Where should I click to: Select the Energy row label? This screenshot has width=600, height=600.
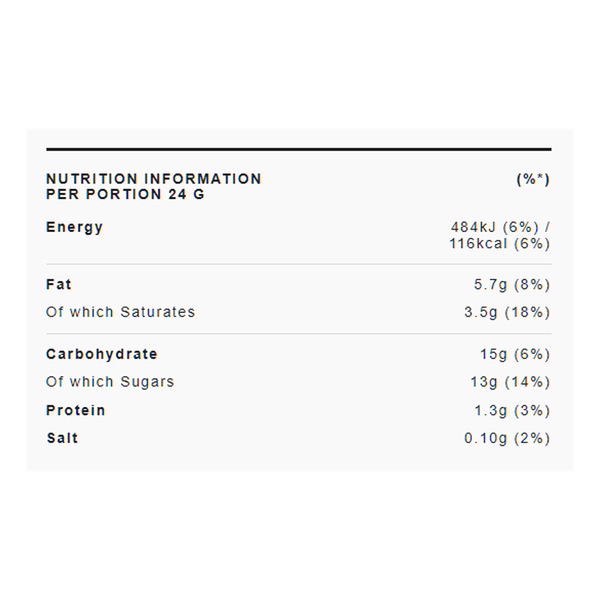click(x=75, y=227)
